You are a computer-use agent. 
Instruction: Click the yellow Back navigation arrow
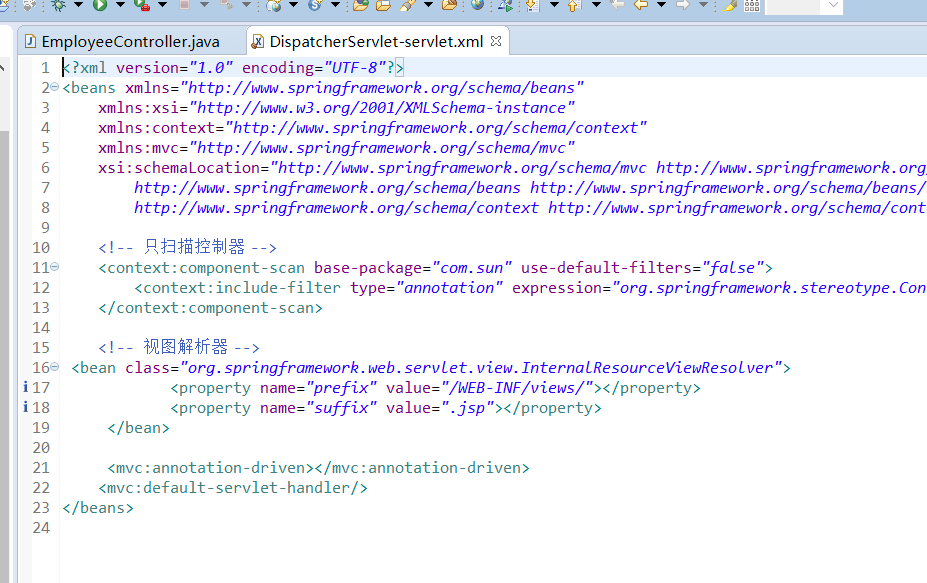(x=640, y=5)
